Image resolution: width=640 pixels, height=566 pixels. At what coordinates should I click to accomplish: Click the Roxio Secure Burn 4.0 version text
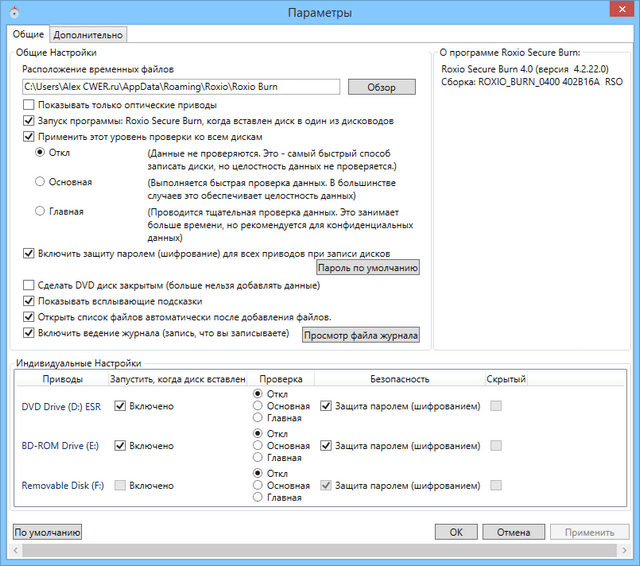[x=525, y=69]
